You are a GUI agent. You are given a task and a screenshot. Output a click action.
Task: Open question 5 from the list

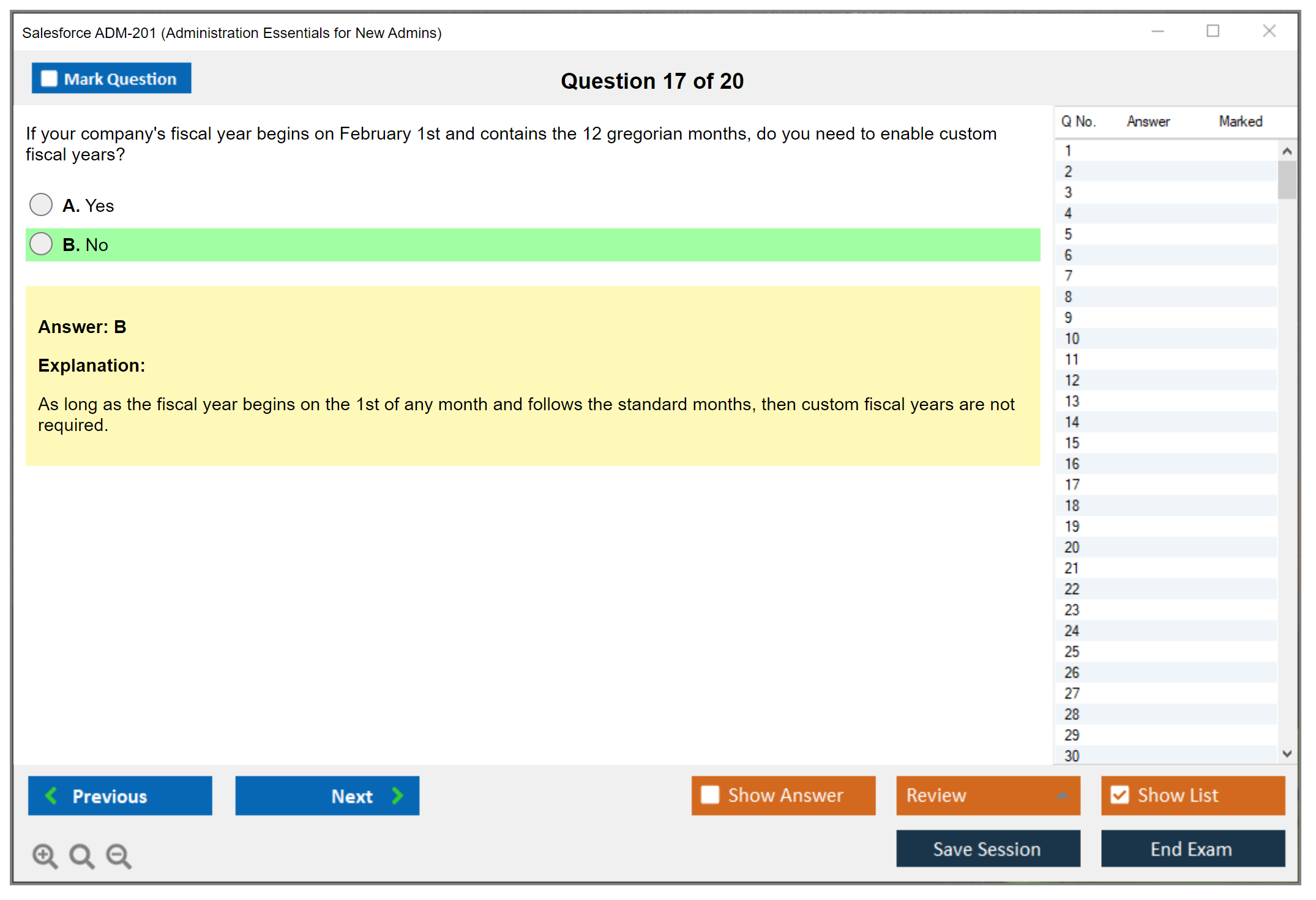1068,234
